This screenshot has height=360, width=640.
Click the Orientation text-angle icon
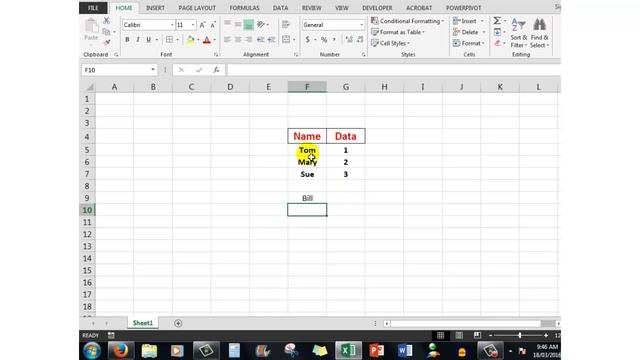(x=261, y=24)
